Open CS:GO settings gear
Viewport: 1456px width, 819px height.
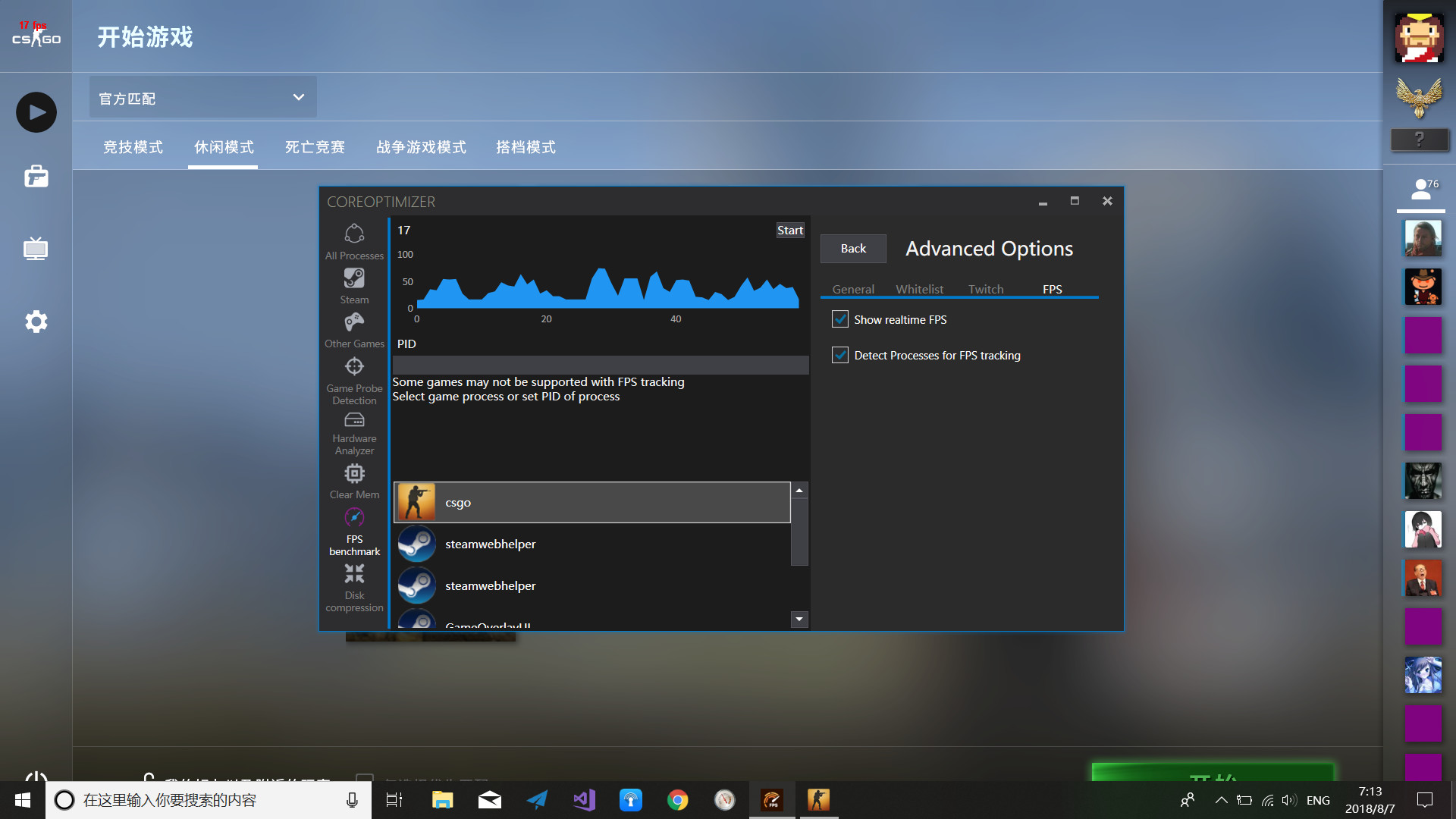tap(36, 322)
